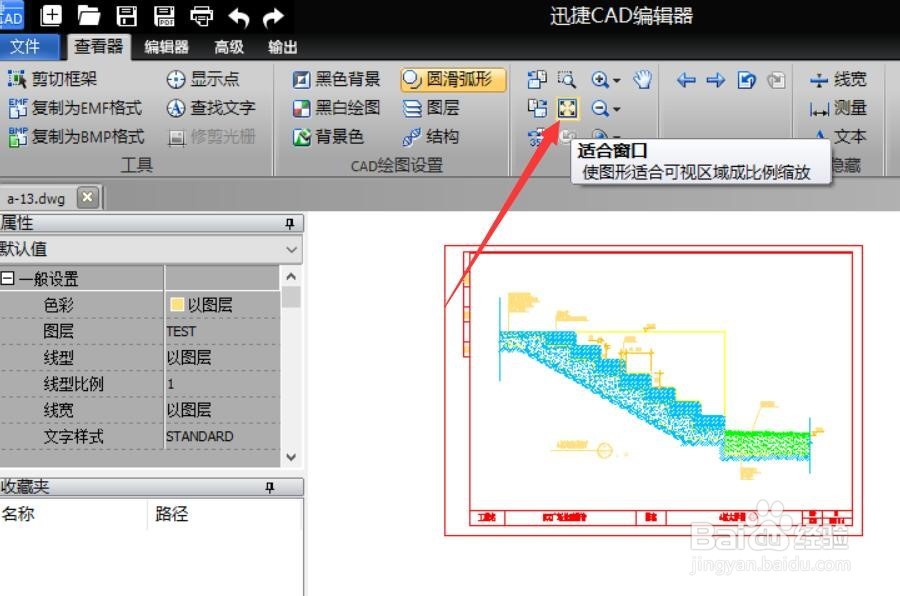Click the page swap icon in second row
The height and width of the screenshot is (596, 900).
tap(537, 108)
